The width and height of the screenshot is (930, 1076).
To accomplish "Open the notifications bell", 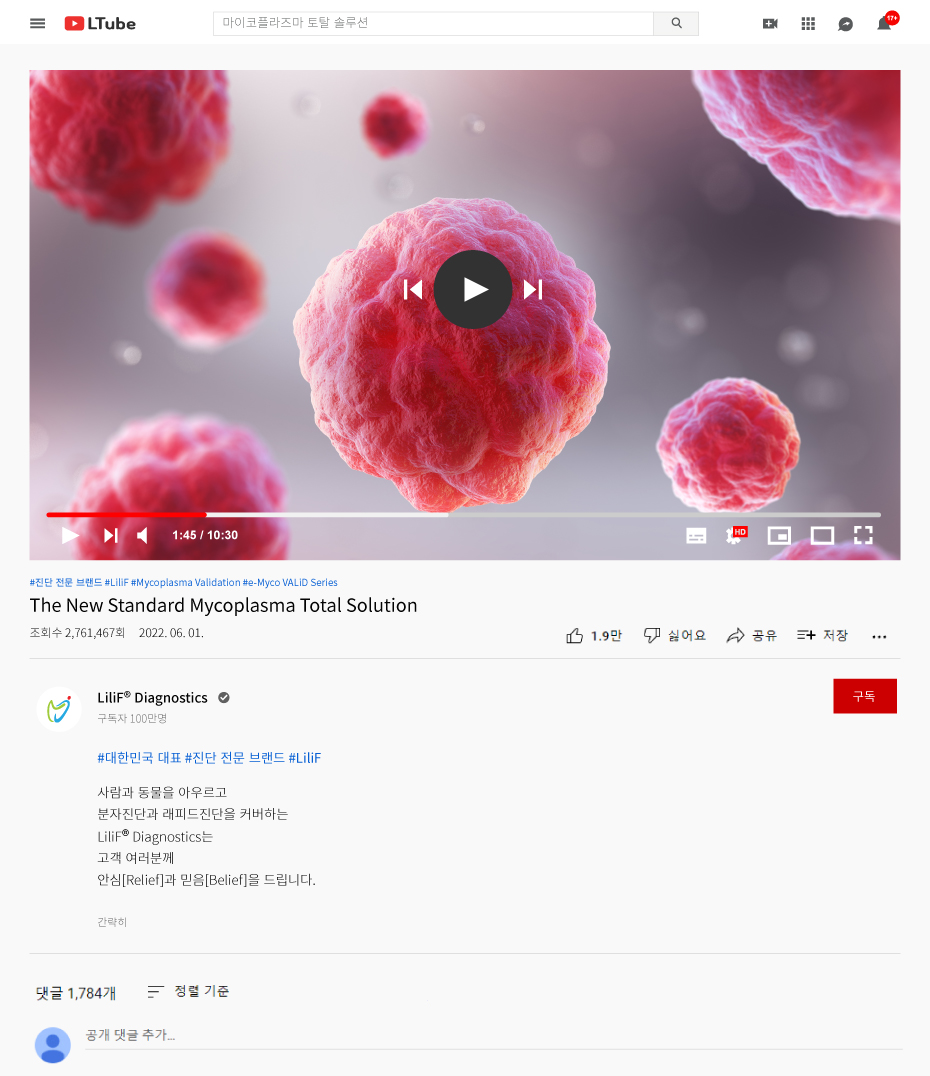I will click(x=885, y=23).
